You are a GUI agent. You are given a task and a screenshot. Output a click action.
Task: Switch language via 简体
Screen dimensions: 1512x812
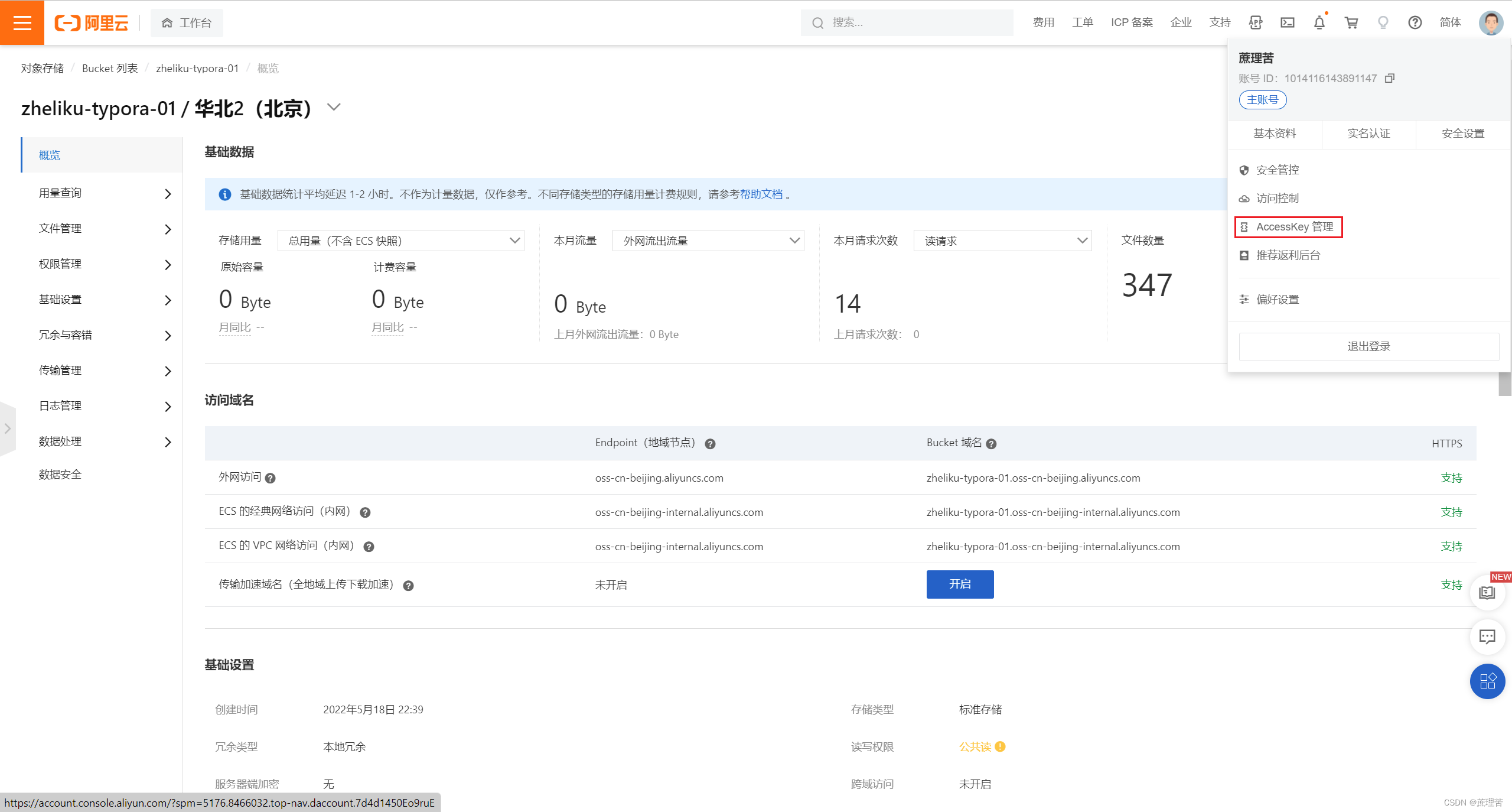(1450, 22)
